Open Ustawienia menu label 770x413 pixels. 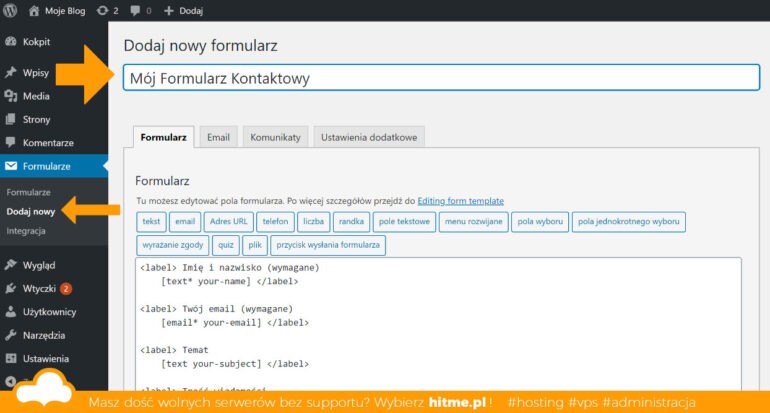(46, 359)
